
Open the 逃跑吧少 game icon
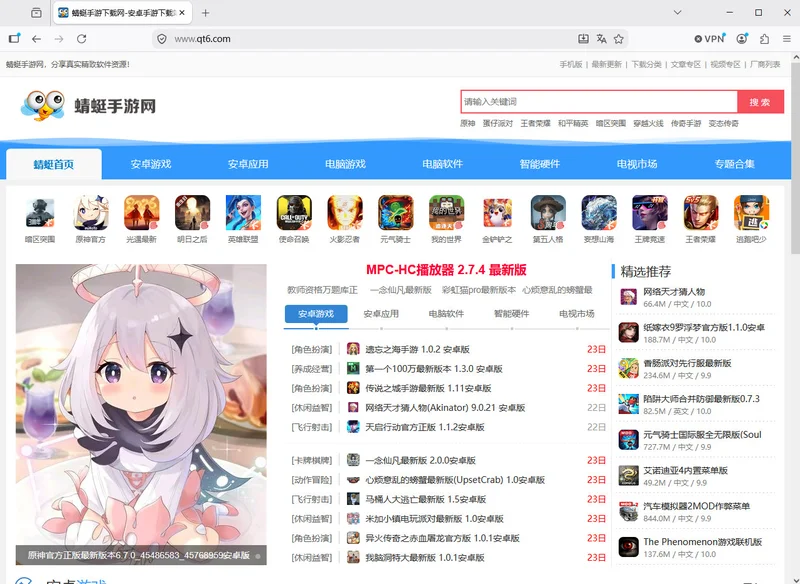(752, 213)
